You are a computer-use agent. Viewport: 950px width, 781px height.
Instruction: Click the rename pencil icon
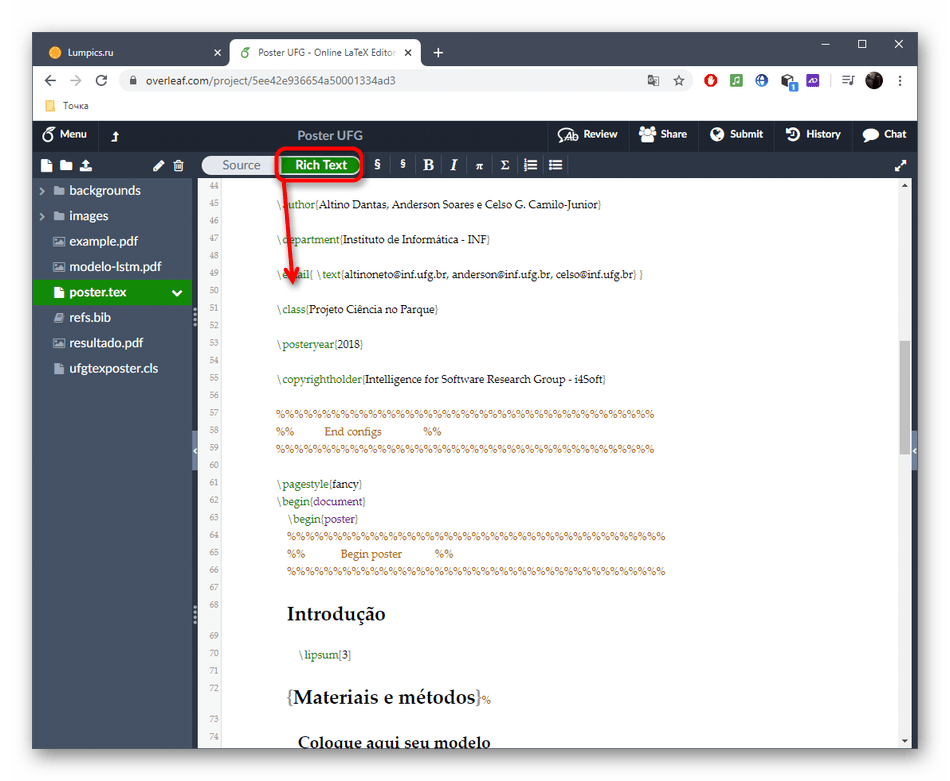pos(158,166)
